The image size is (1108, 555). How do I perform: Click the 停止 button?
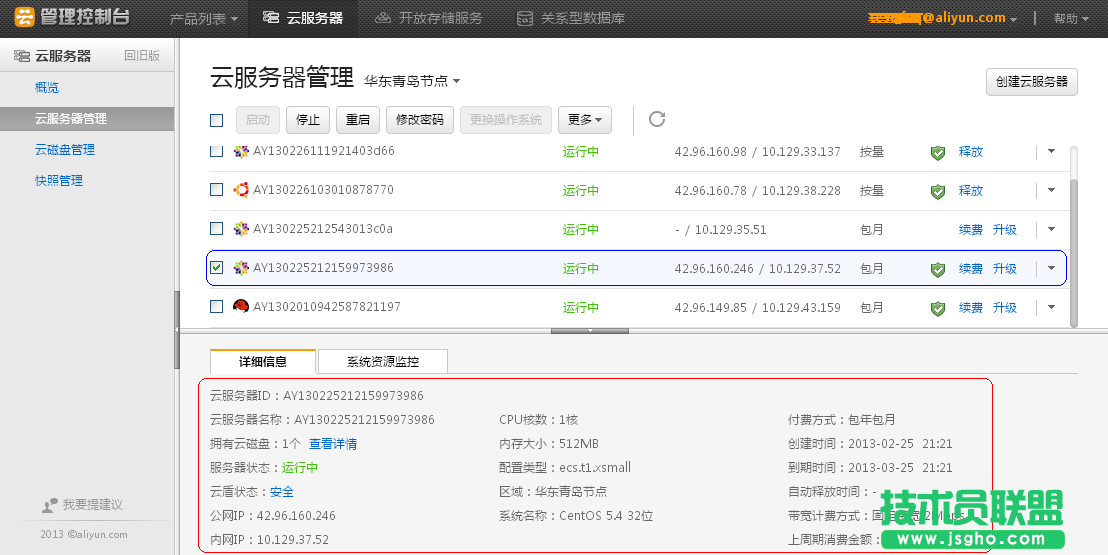(x=308, y=120)
